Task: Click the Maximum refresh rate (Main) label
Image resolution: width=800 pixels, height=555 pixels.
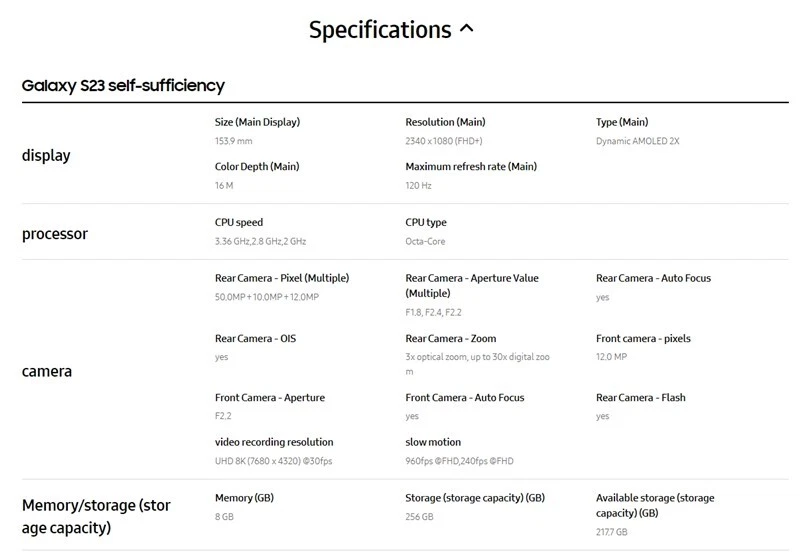Action: pos(471,166)
